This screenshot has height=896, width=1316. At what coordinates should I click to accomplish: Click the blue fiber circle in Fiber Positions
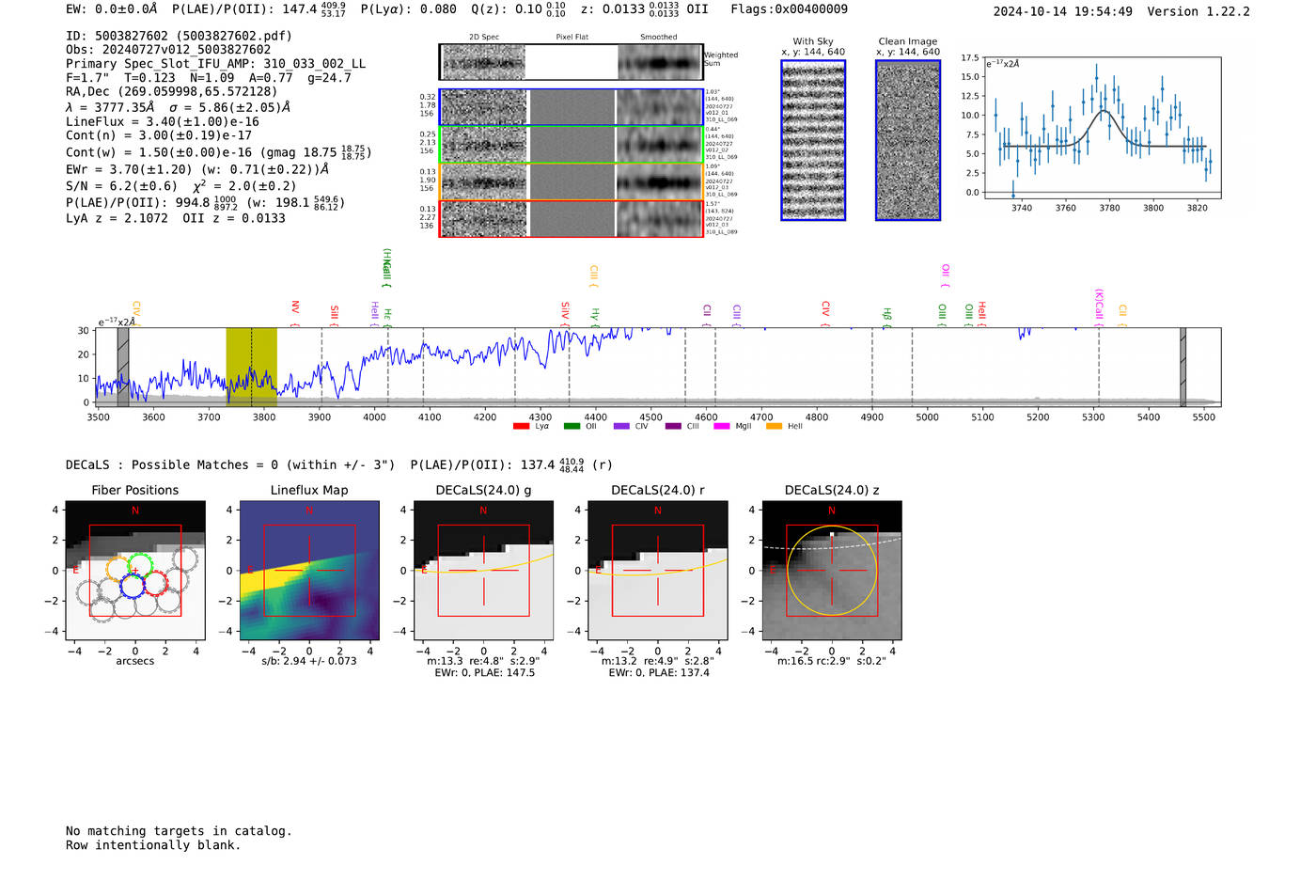click(133, 586)
